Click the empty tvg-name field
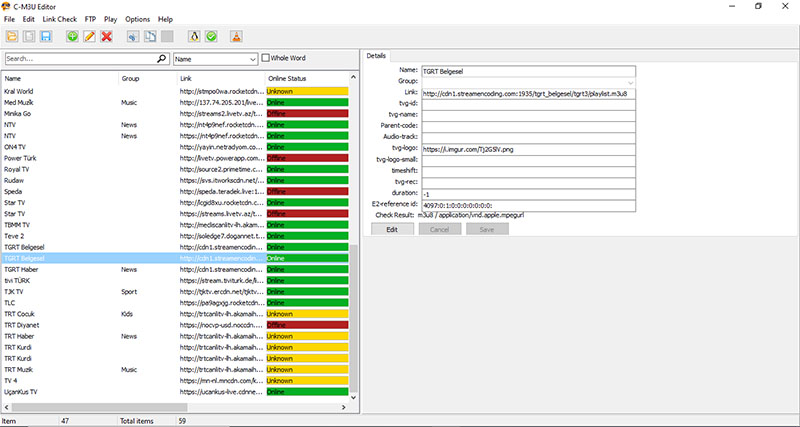This screenshot has width=800, height=427. point(529,116)
